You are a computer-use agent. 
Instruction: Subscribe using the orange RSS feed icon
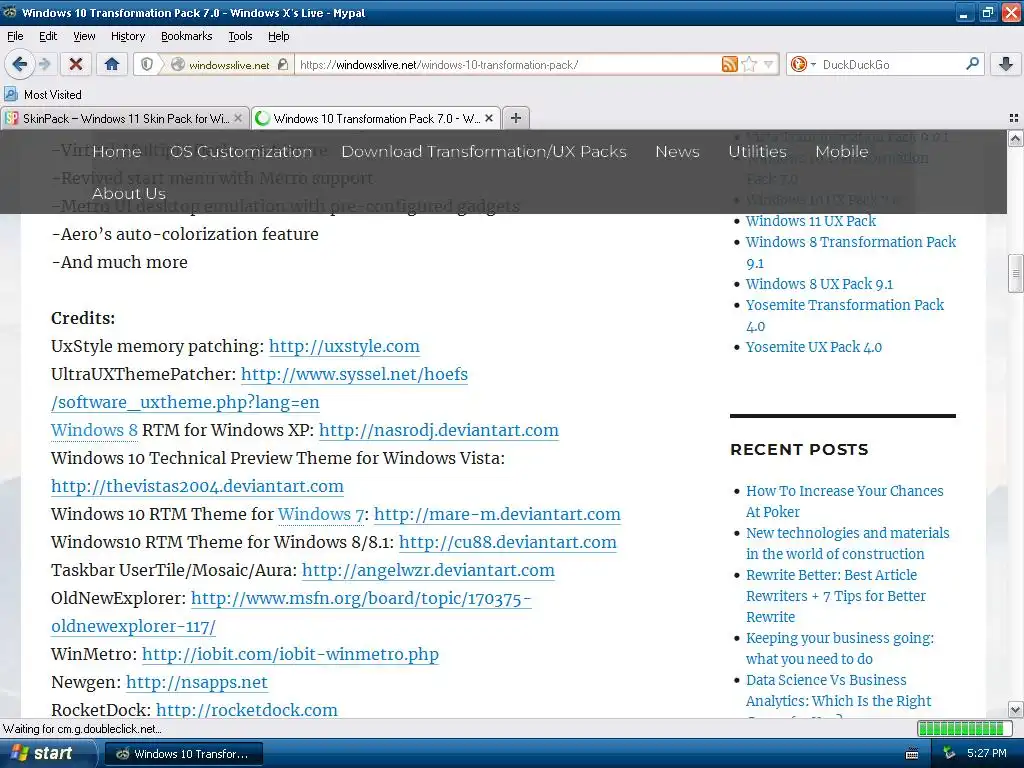tap(729, 64)
